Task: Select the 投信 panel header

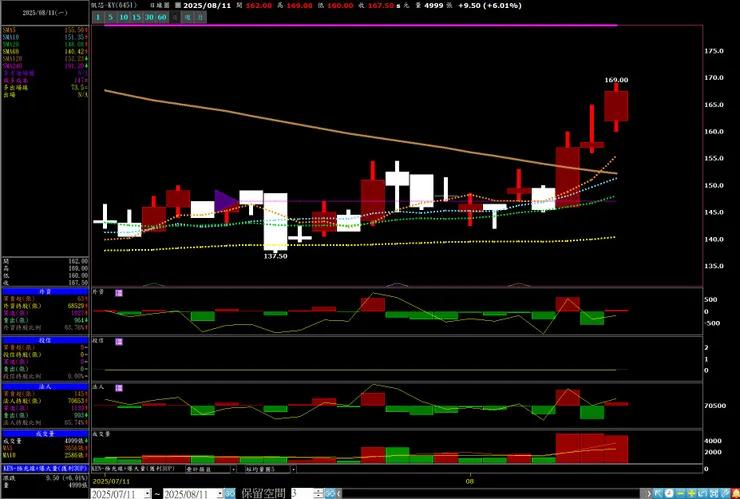Action: (x=45, y=340)
